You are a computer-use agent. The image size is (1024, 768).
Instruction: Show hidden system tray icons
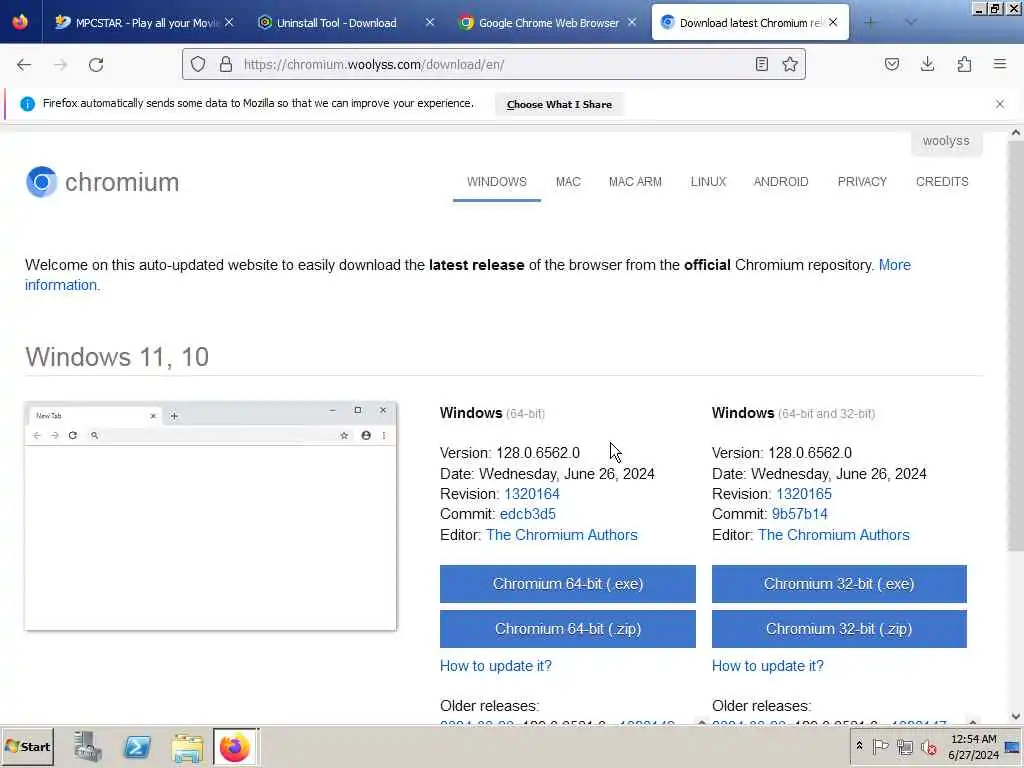point(859,746)
